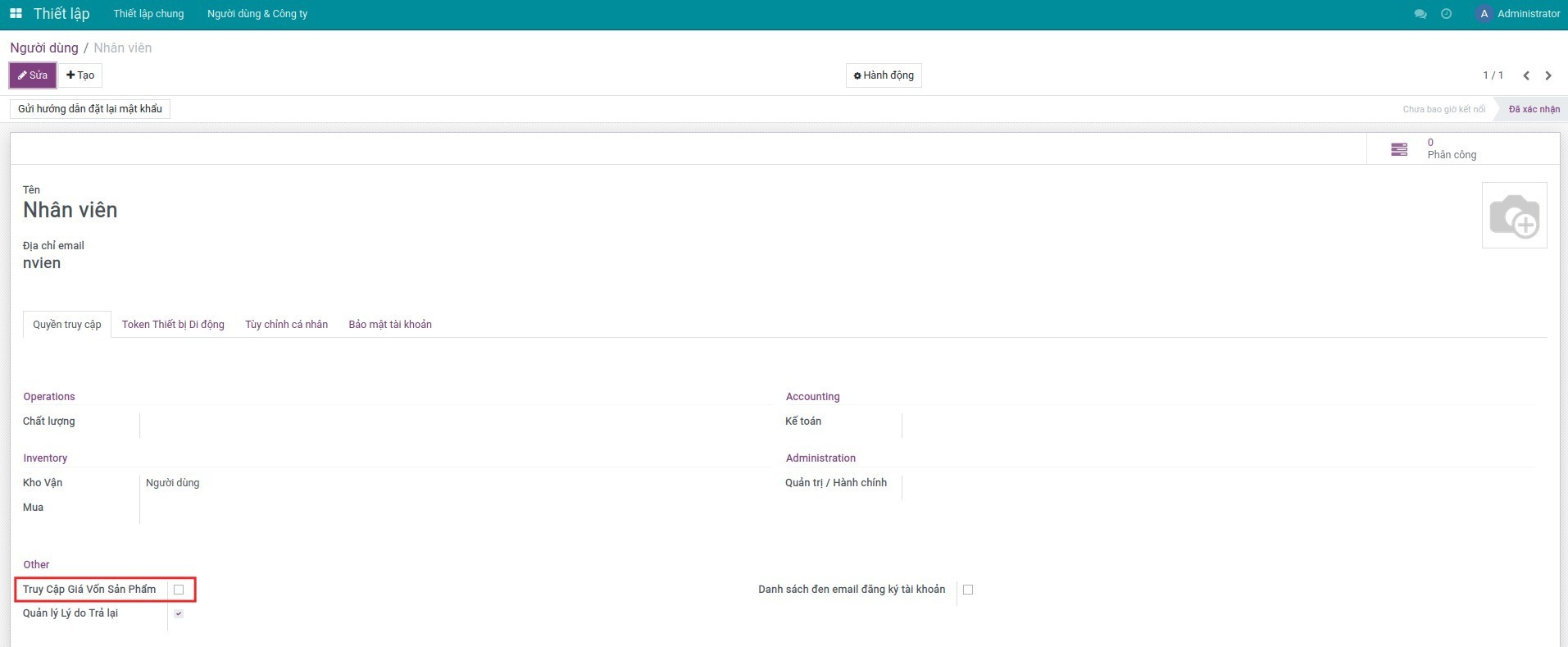Go to next record arrow
1568x647 pixels.
coord(1548,75)
